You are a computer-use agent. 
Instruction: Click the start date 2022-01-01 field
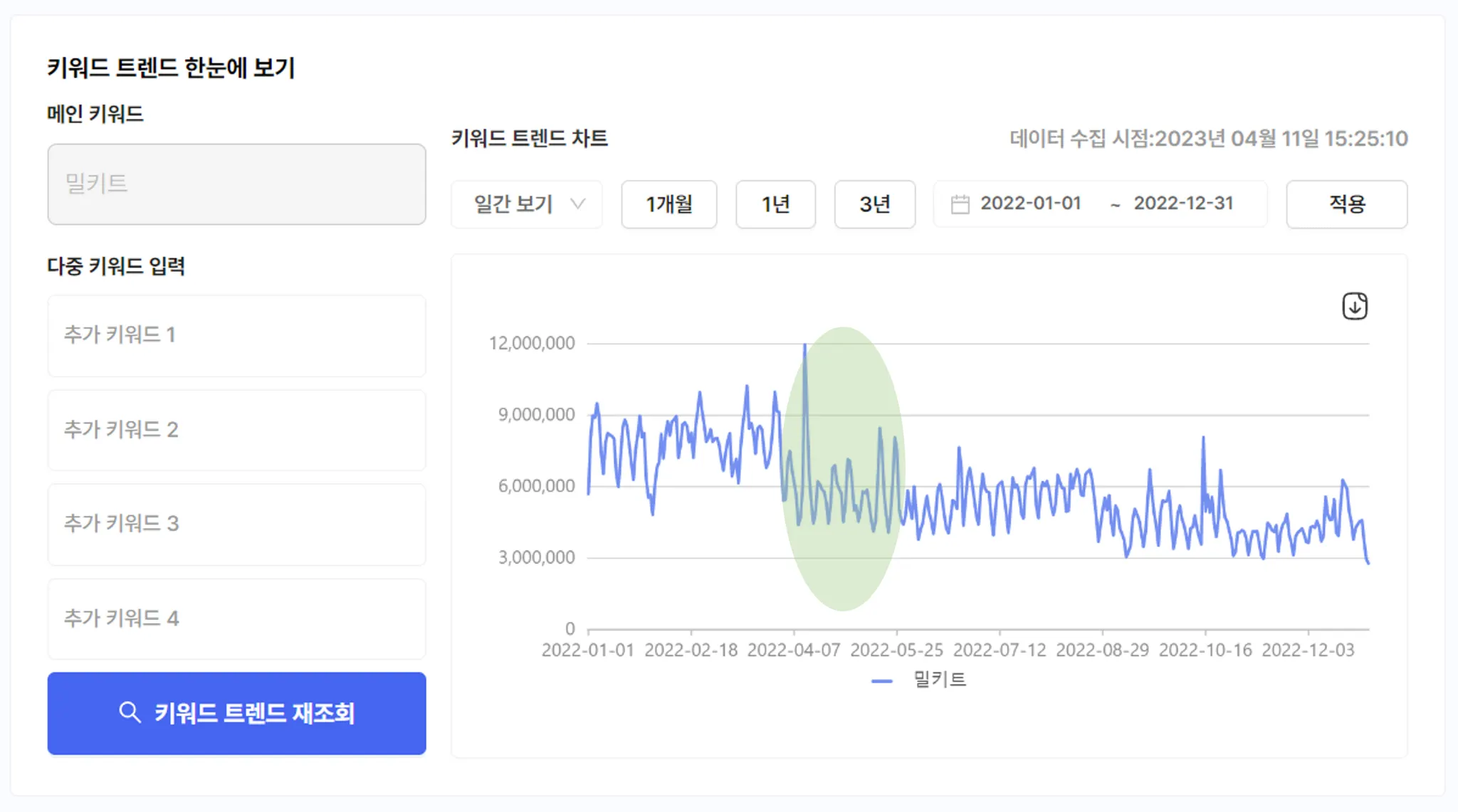pos(1030,204)
